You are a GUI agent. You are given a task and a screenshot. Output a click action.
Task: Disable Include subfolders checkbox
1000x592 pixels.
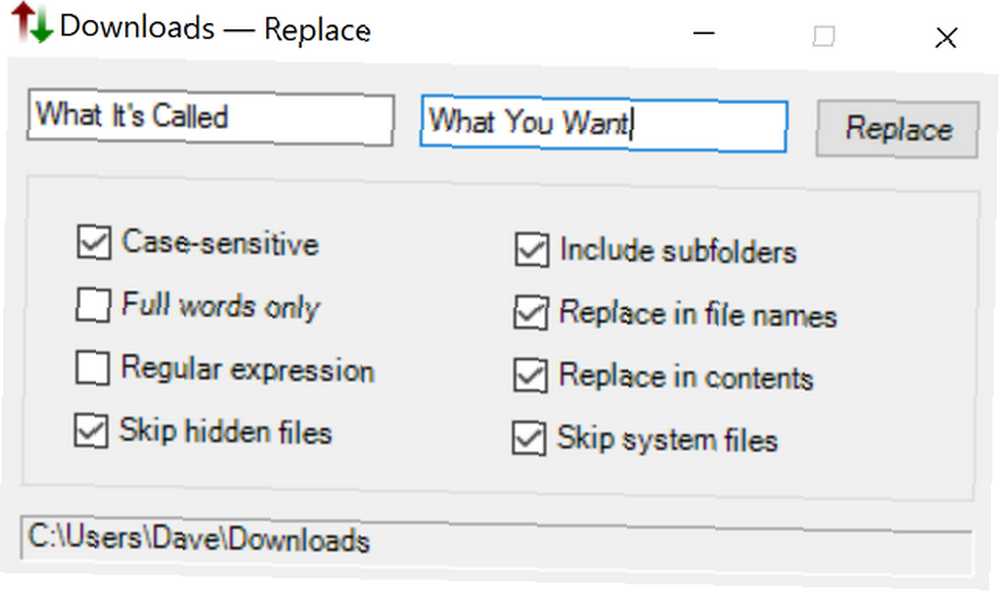pos(532,249)
